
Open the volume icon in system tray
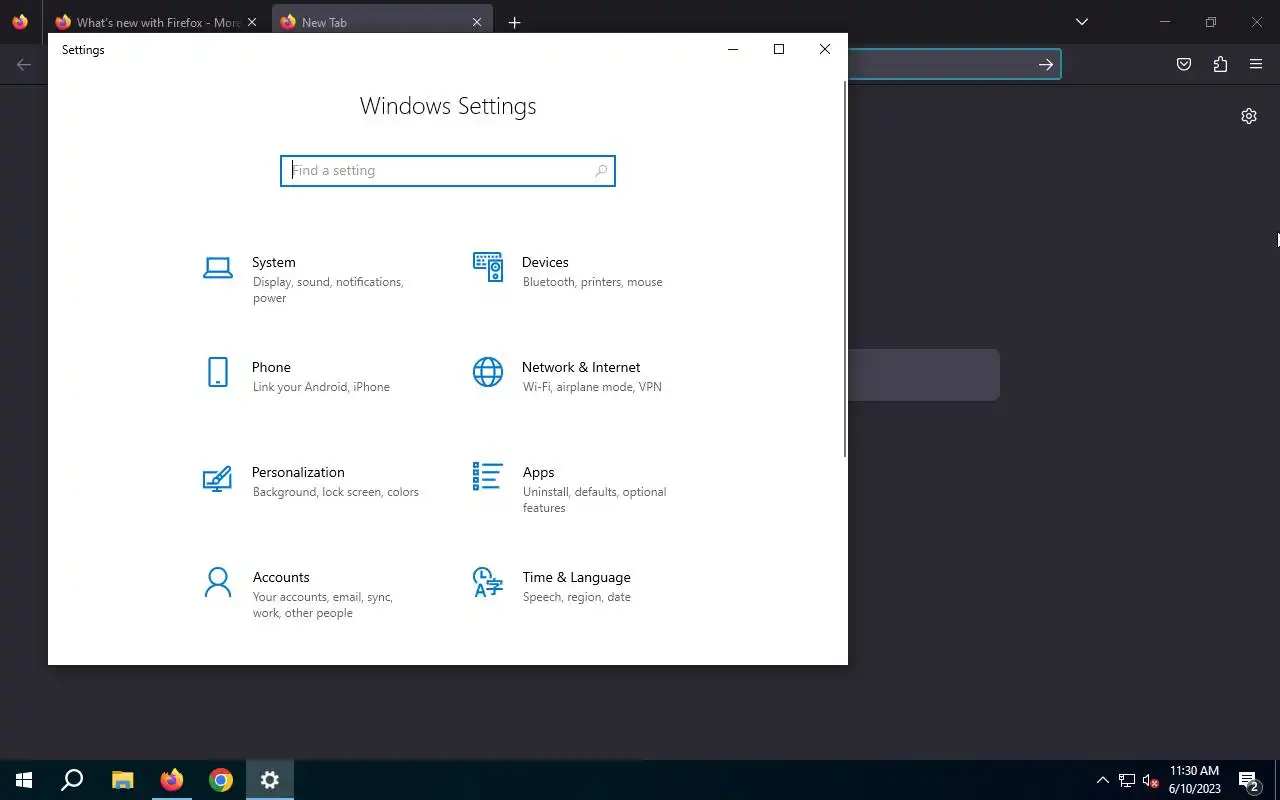[1150, 780]
